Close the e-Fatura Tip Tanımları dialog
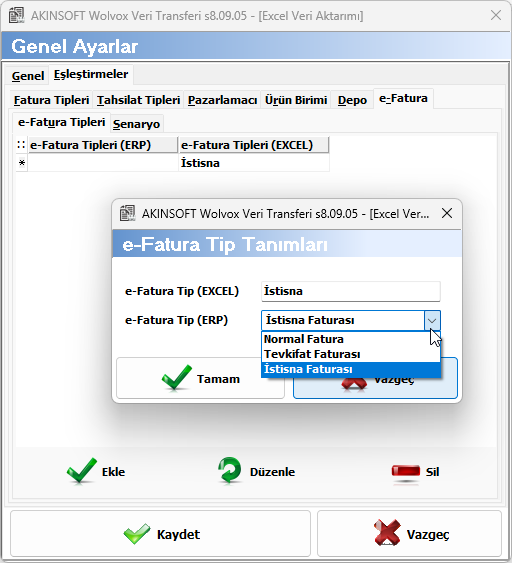This screenshot has width=512, height=563. point(447,213)
